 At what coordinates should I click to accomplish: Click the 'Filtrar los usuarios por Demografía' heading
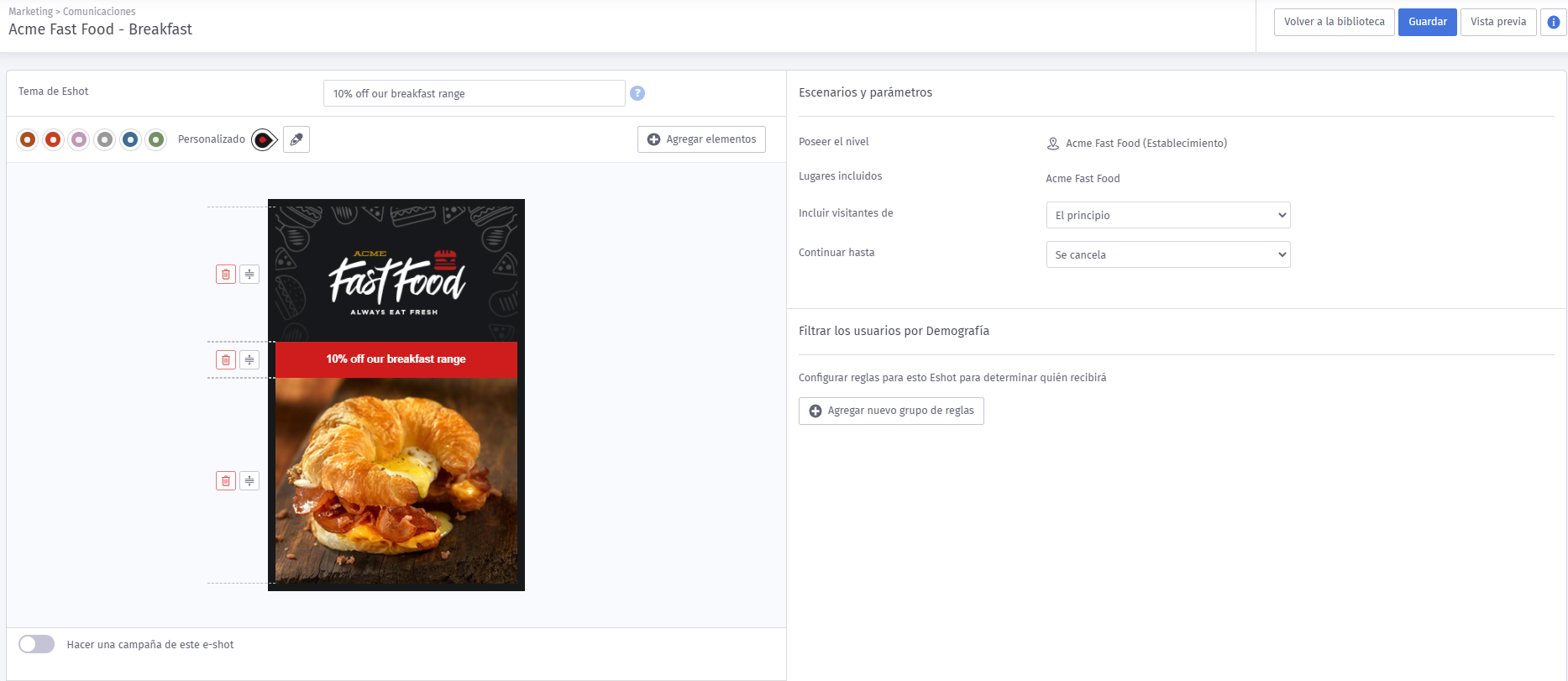click(x=894, y=331)
